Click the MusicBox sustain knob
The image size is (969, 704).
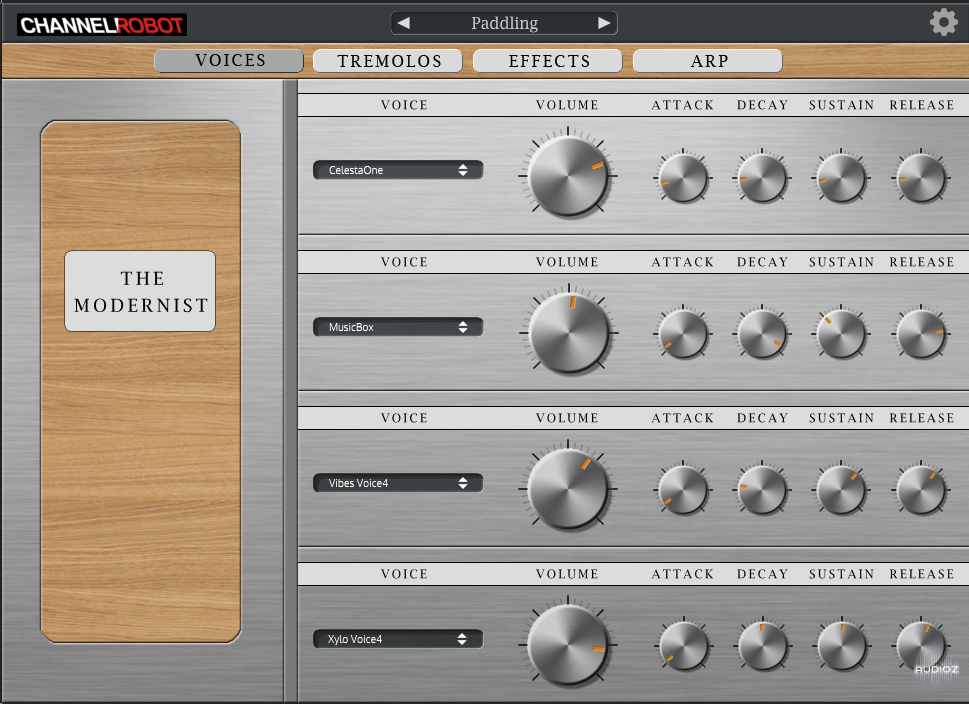[x=841, y=334]
